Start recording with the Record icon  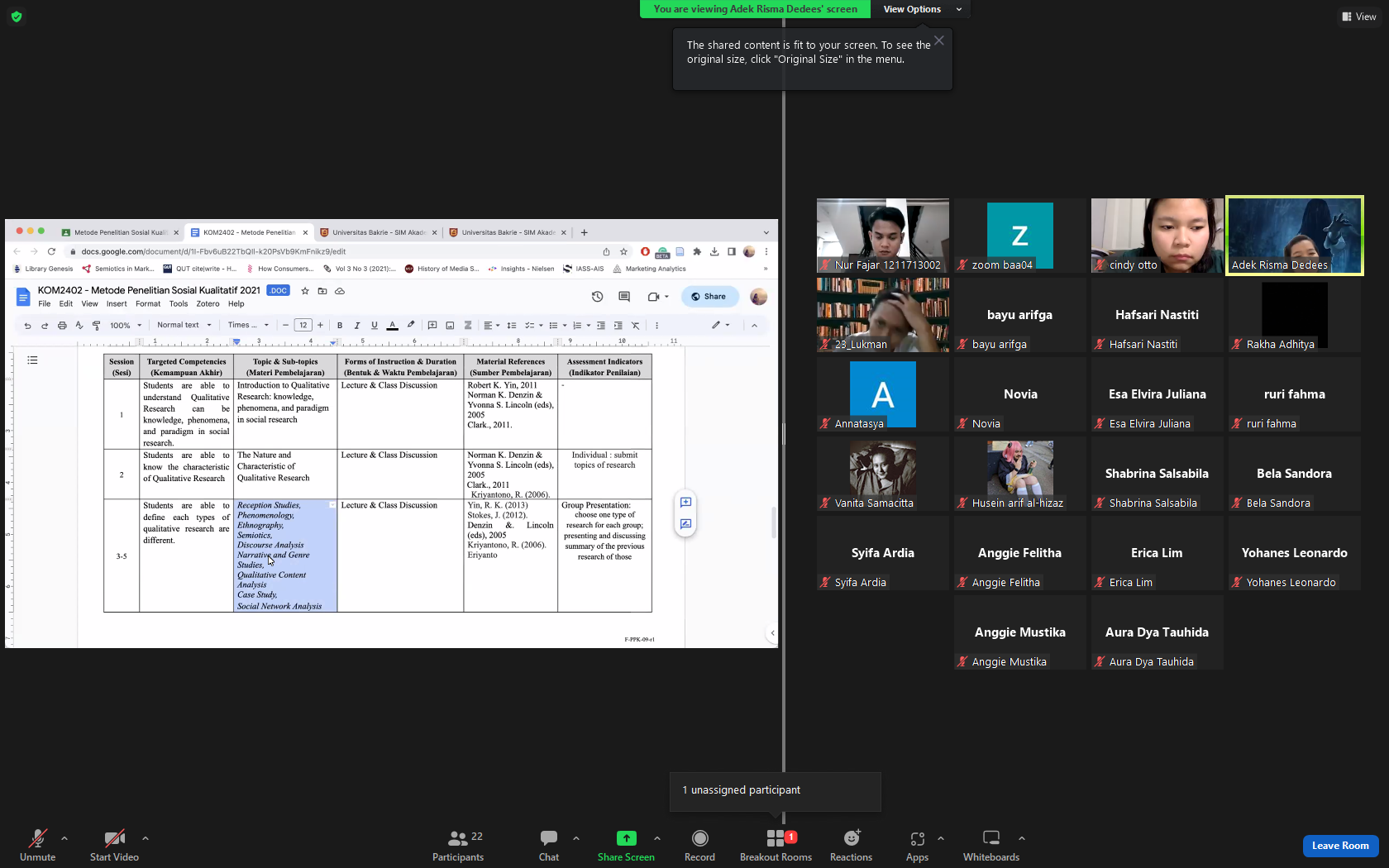[699, 846]
